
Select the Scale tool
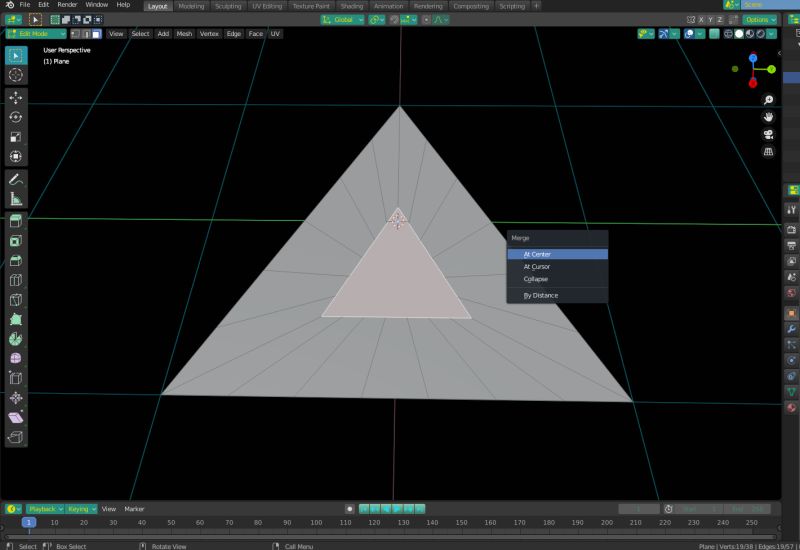16,137
